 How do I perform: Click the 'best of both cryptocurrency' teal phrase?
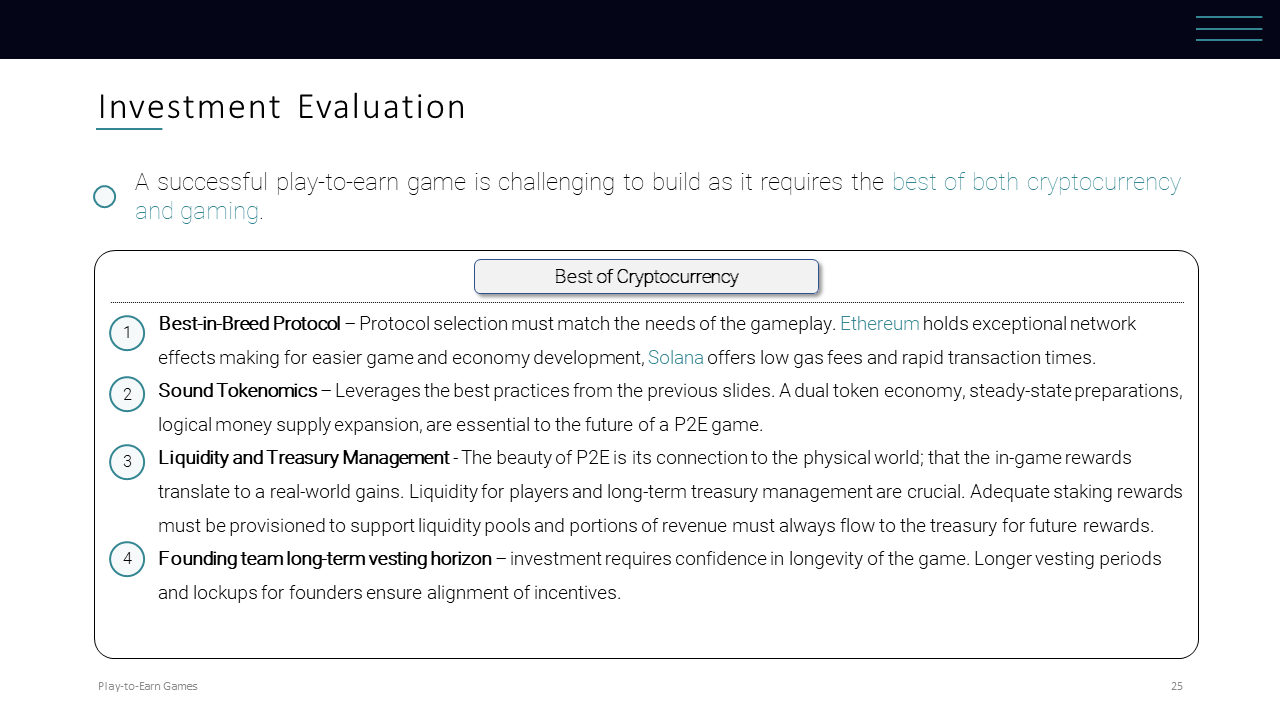[1036, 182]
